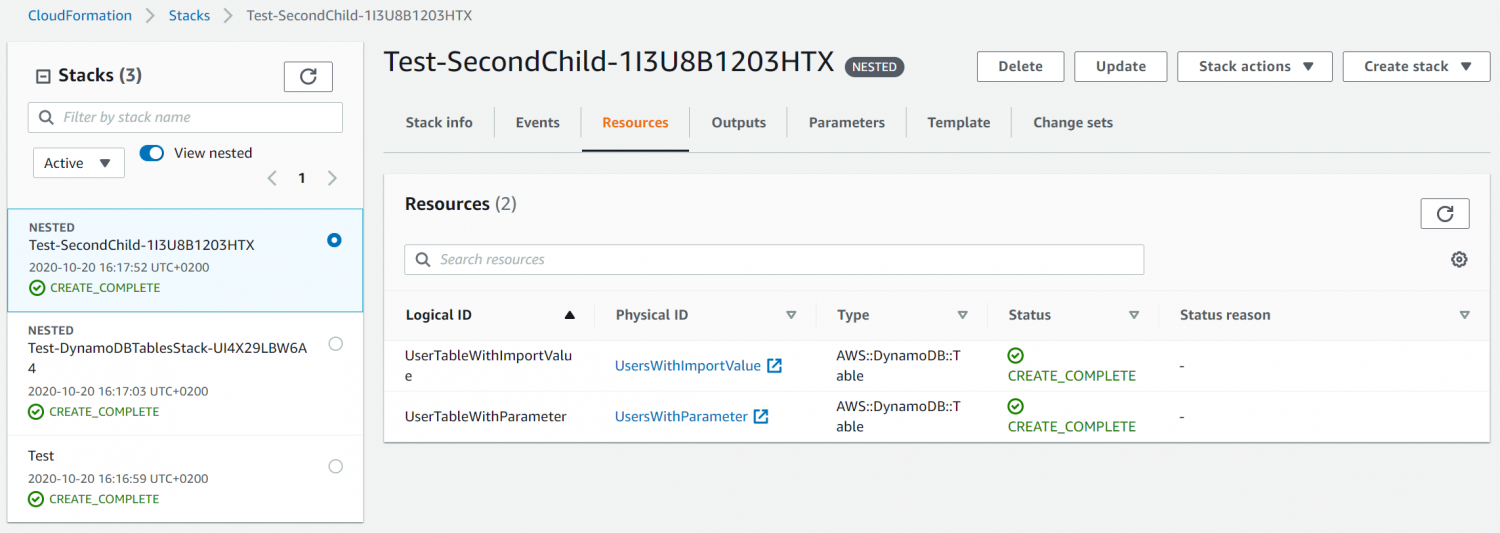Open the Resources table settings gear
The height and width of the screenshot is (533, 1500).
(1459, 260)
